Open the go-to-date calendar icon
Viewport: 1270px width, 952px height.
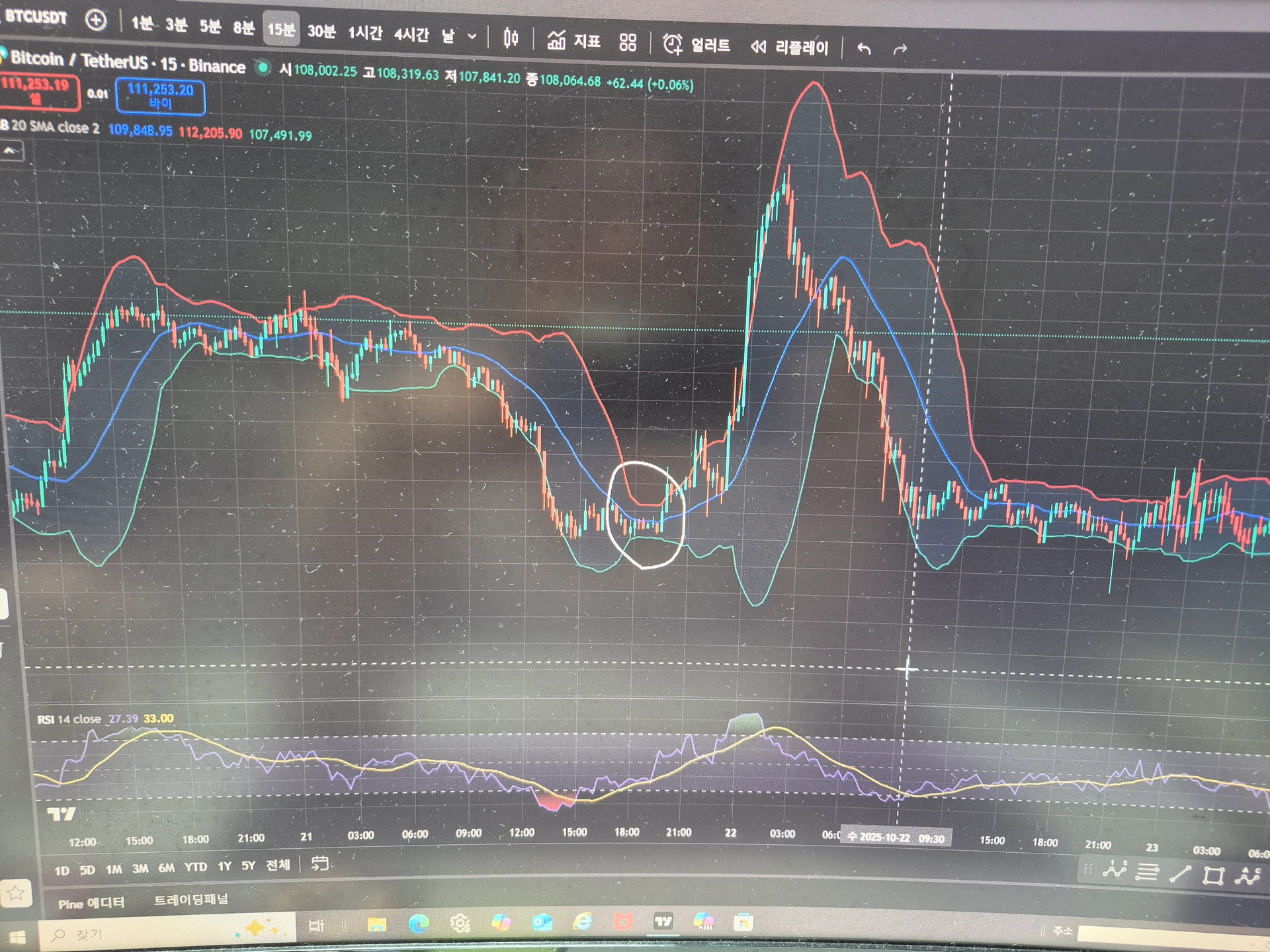[319, 863]
